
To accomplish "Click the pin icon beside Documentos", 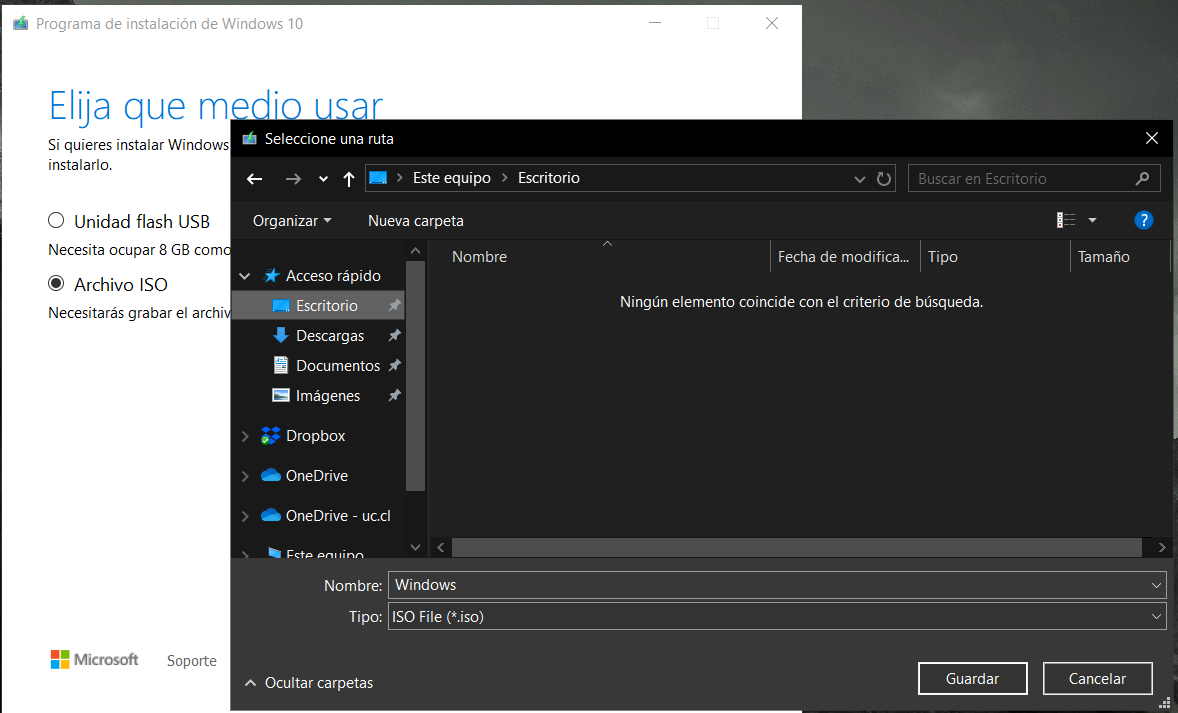I will pyautogui.click(x=394, y=366).
